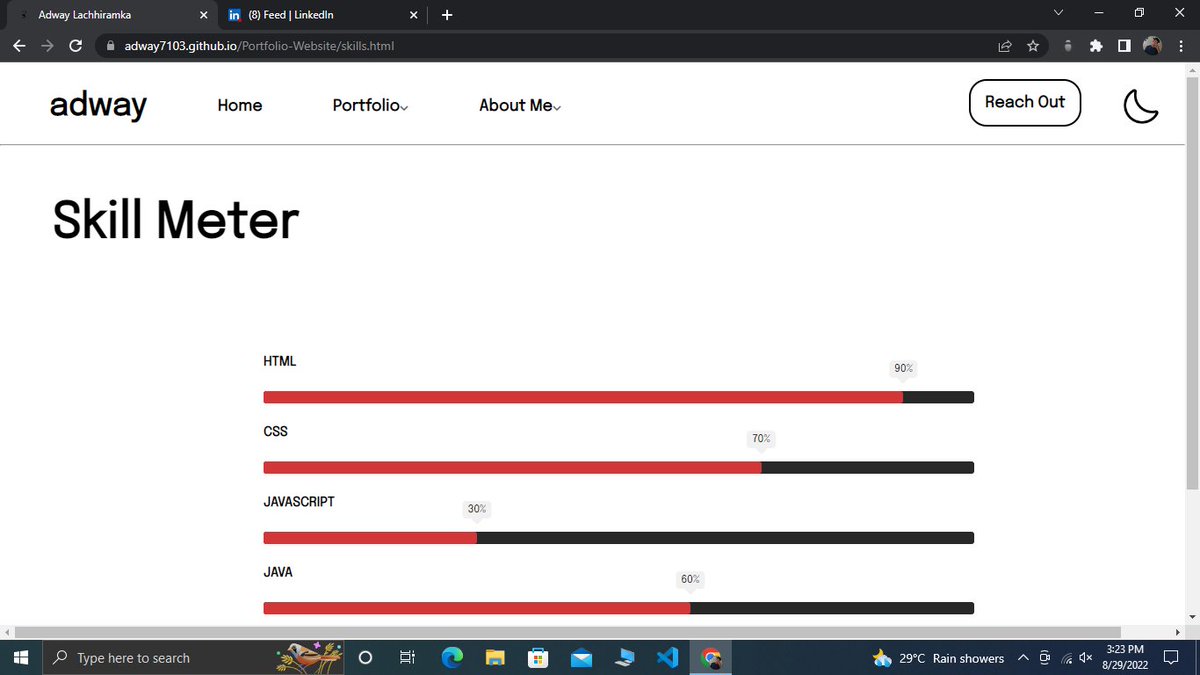This screenshot has width=1200, height=675.
Task: Click the browser forward arrow
Action: pyautogui.click(x=47, y=45)
